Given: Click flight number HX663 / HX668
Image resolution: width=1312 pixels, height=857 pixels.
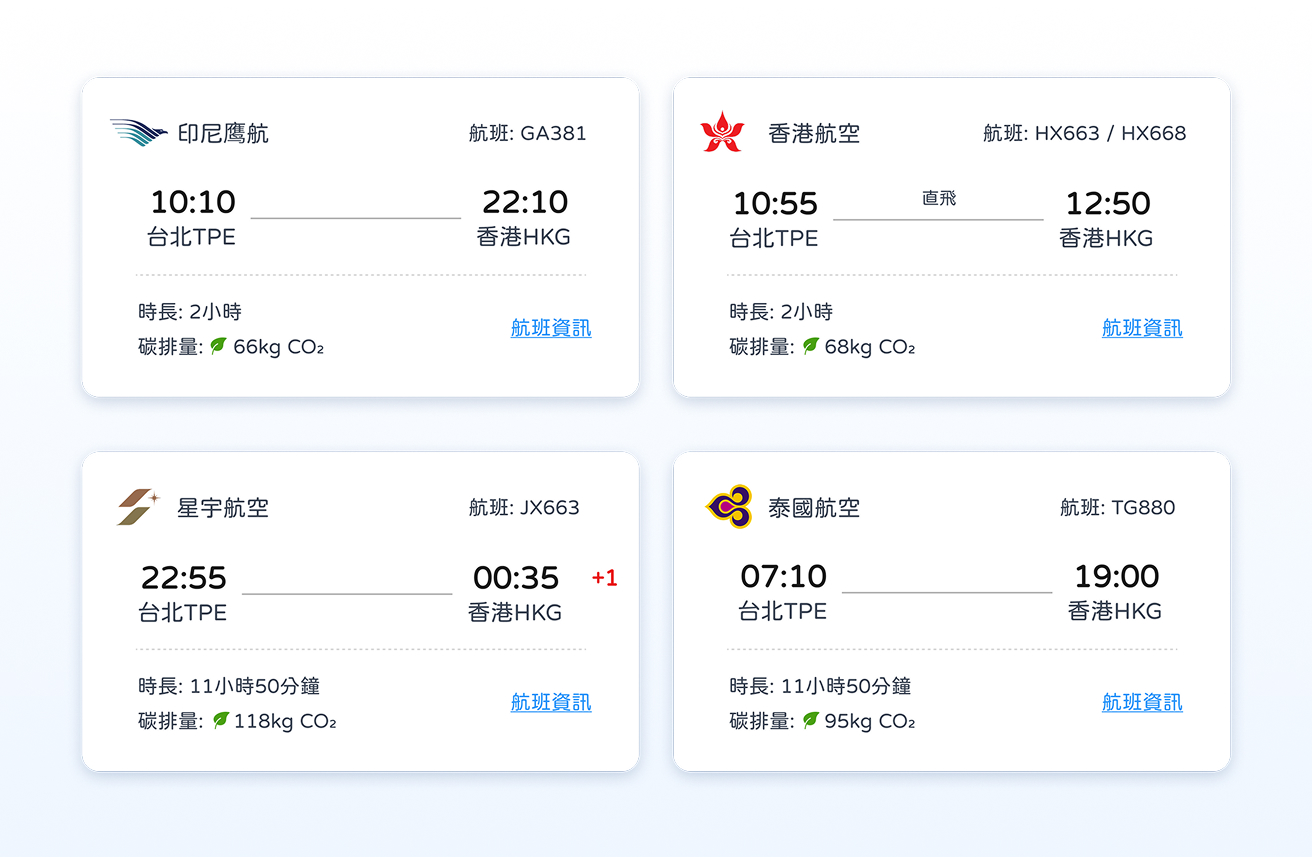Looking at the screenshot, I should (1085, 133).
